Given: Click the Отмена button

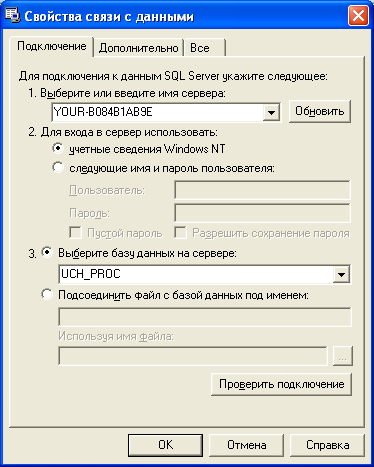Looking at the screenshot, I should [246, 445].
